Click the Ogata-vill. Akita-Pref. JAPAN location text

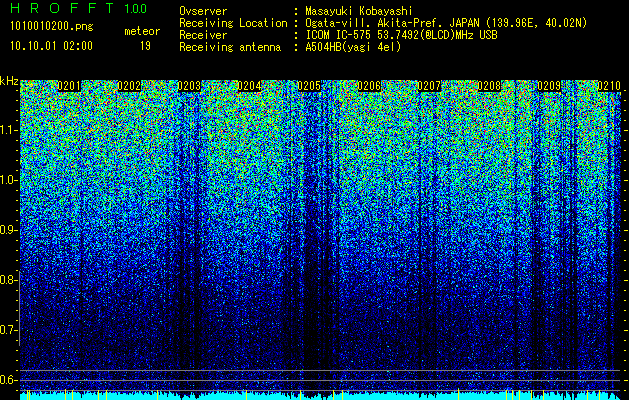coord(446,23)
